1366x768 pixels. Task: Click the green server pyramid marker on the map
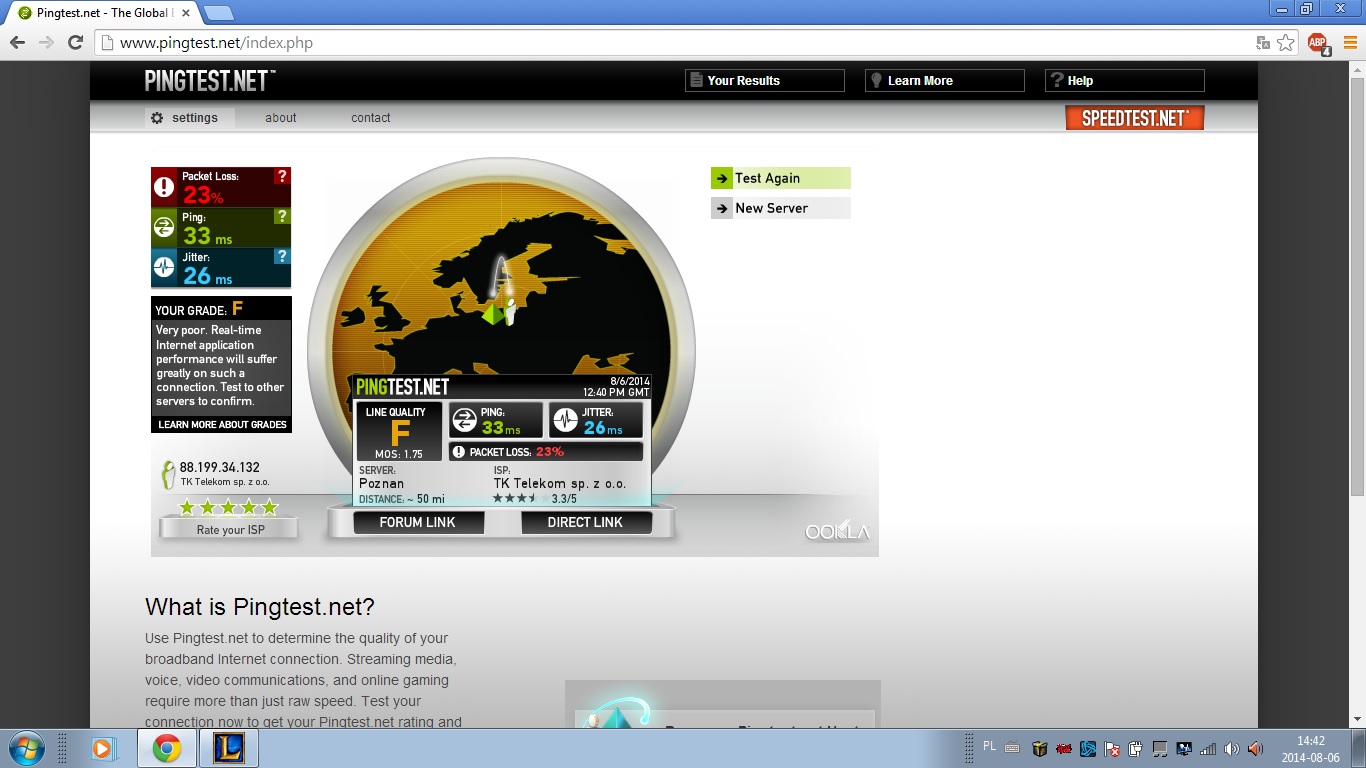pyautogui.click(x=491, y=314)
